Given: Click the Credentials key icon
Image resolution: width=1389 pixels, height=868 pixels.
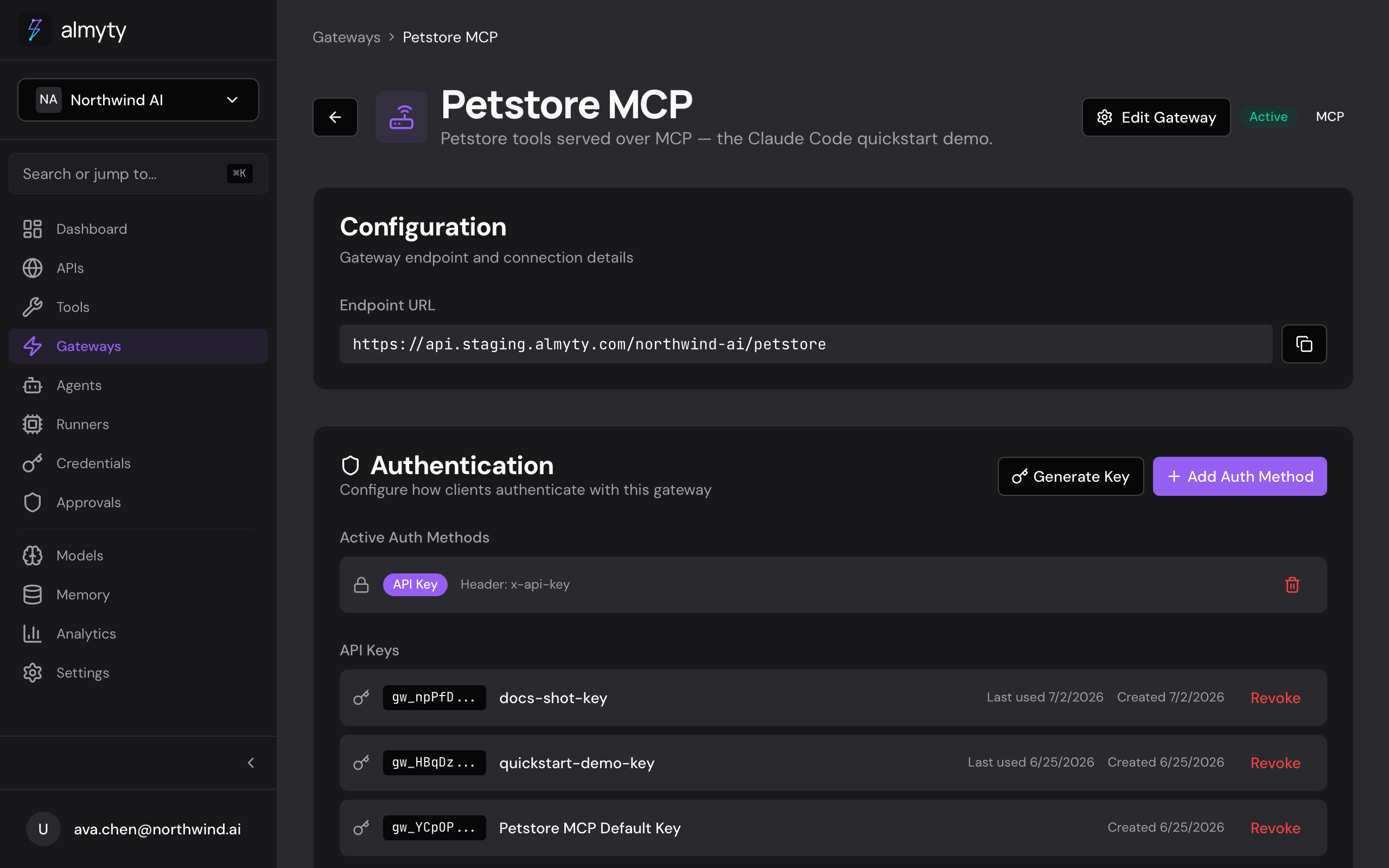Looking at the screenshot, I should tap(33, 463).
